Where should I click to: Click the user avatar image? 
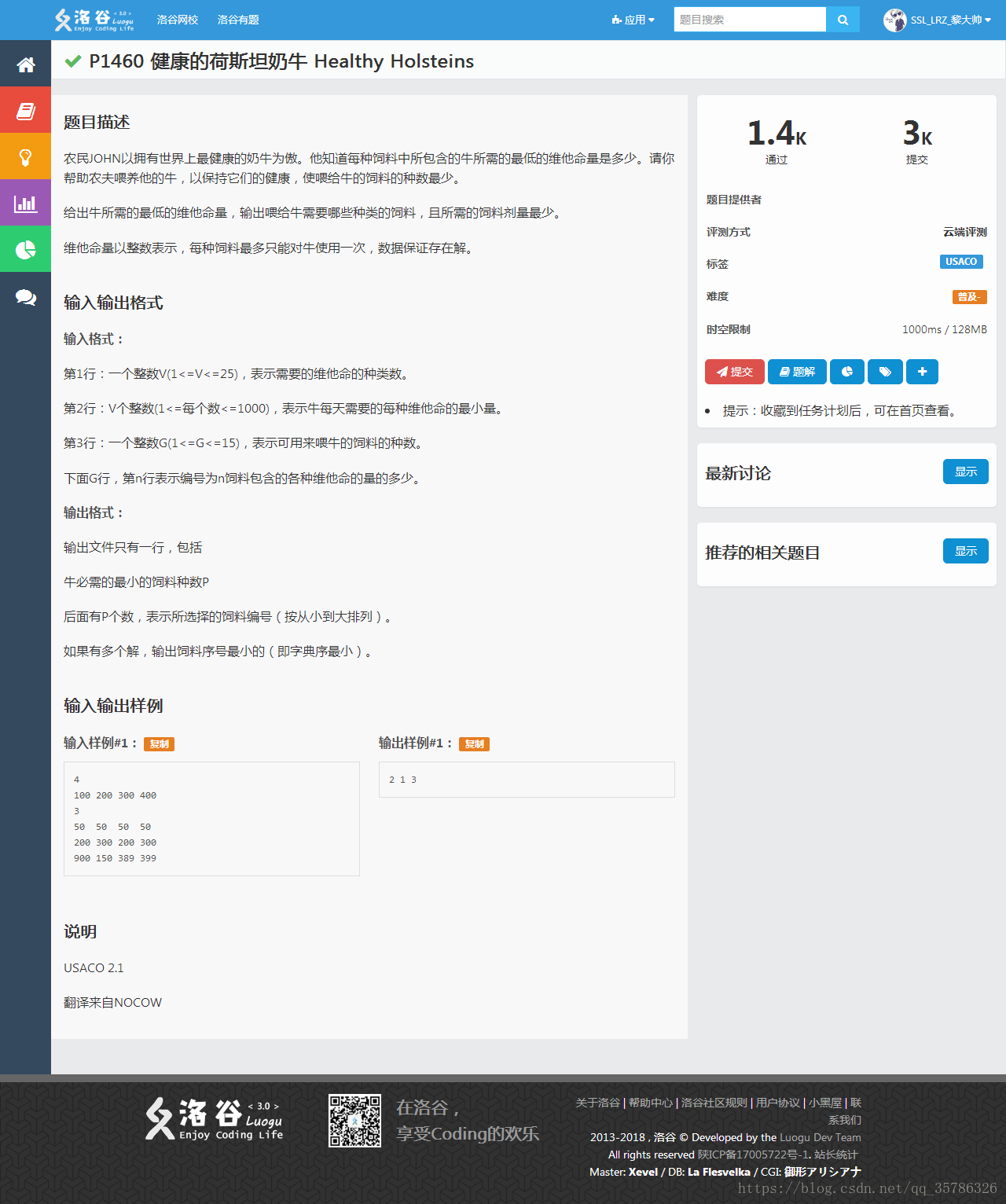[x=894, y=20]
